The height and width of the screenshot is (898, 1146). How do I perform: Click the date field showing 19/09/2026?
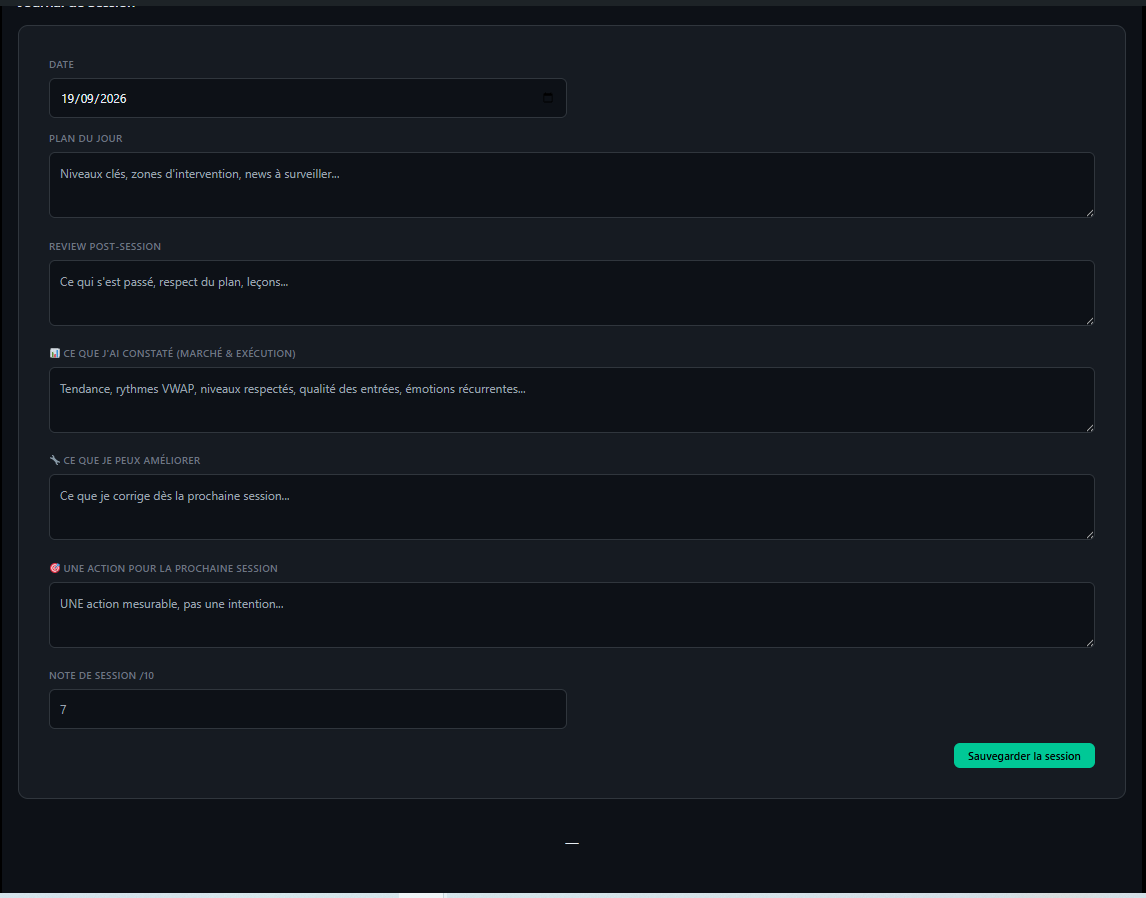(308, 98)
